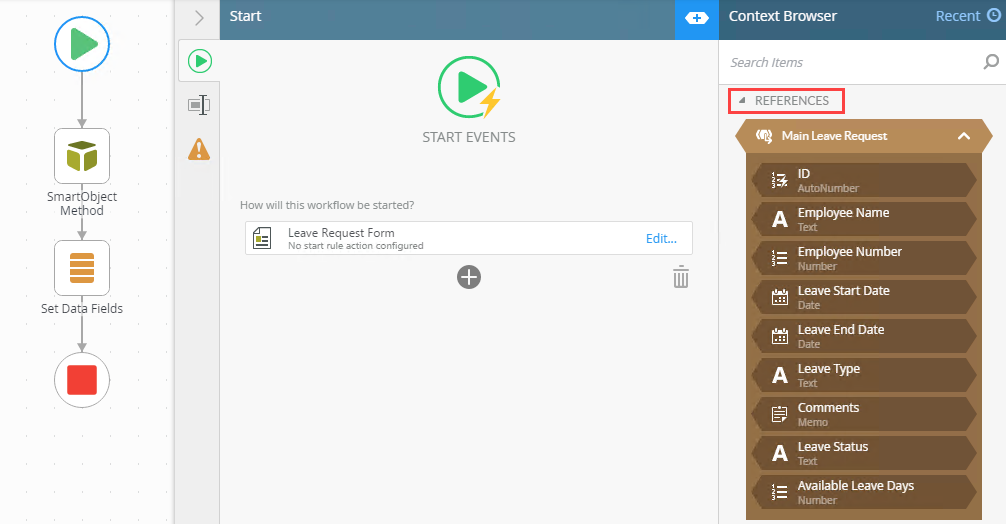The width and height of the screenshot is (1006, 524).
Task: Collapse the Main Leave Request reference
Action: pyautogui.click(x=964, y=136)
